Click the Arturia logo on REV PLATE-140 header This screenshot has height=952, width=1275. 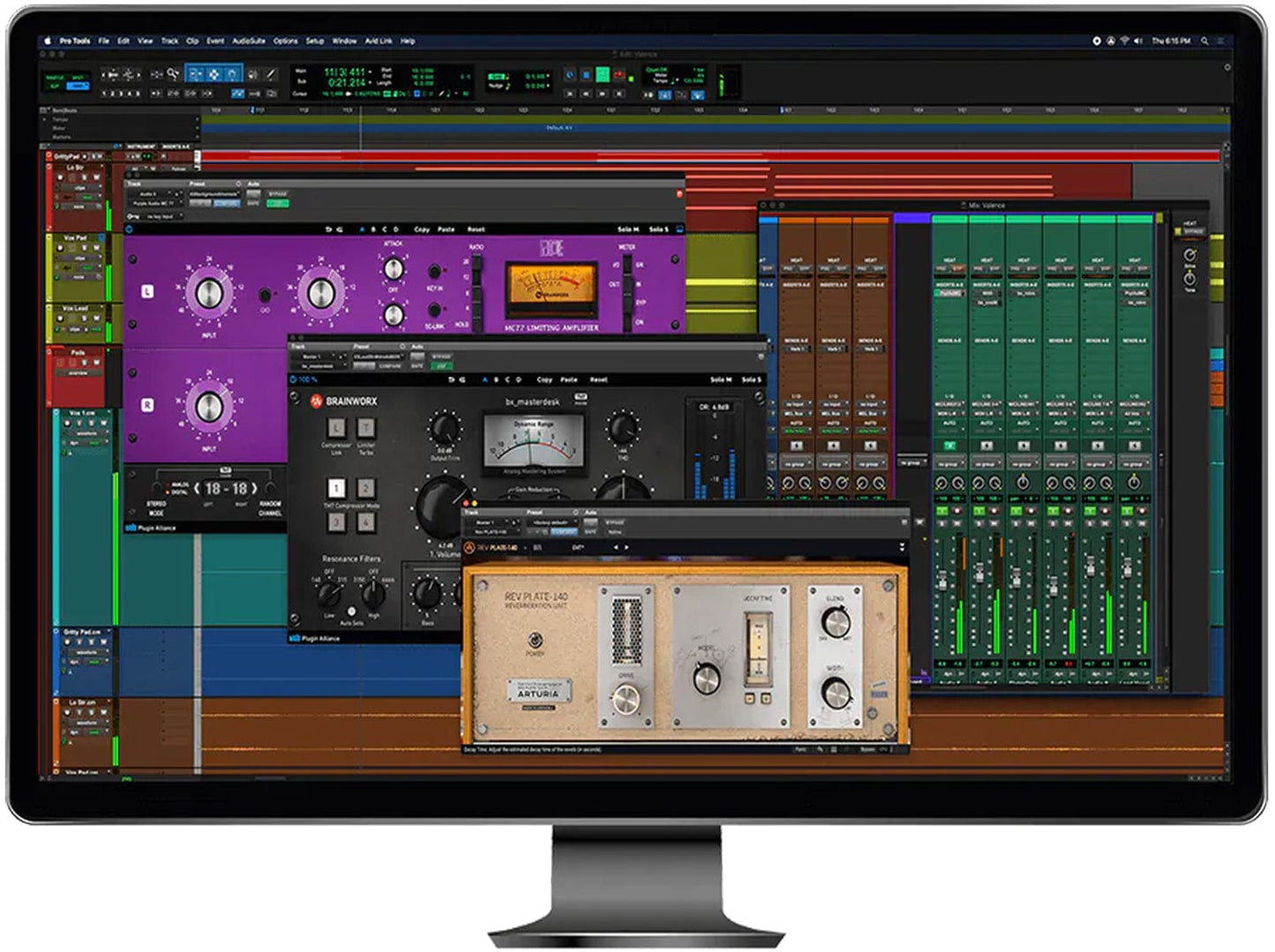[469, 547]
